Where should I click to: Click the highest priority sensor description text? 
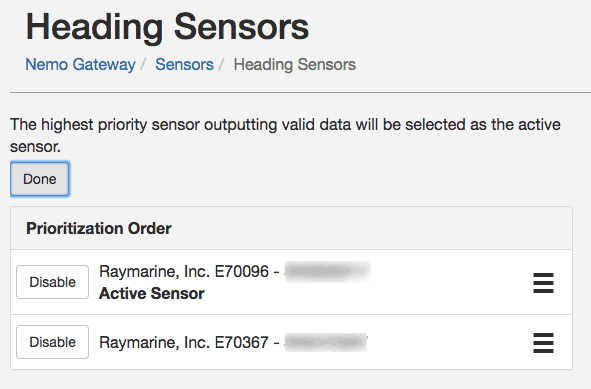(285, 135)
